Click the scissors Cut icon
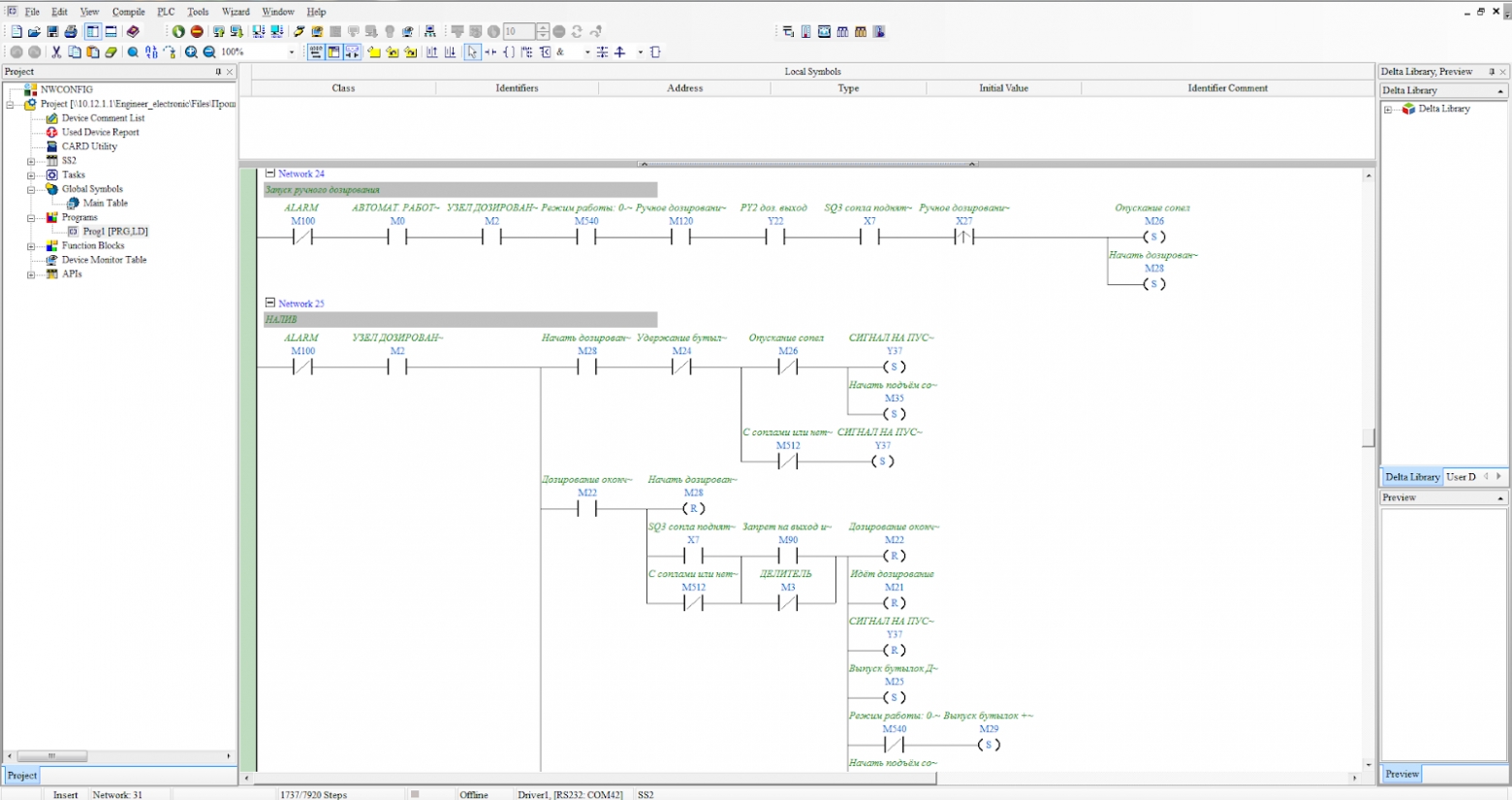 (x=56, y=52)
